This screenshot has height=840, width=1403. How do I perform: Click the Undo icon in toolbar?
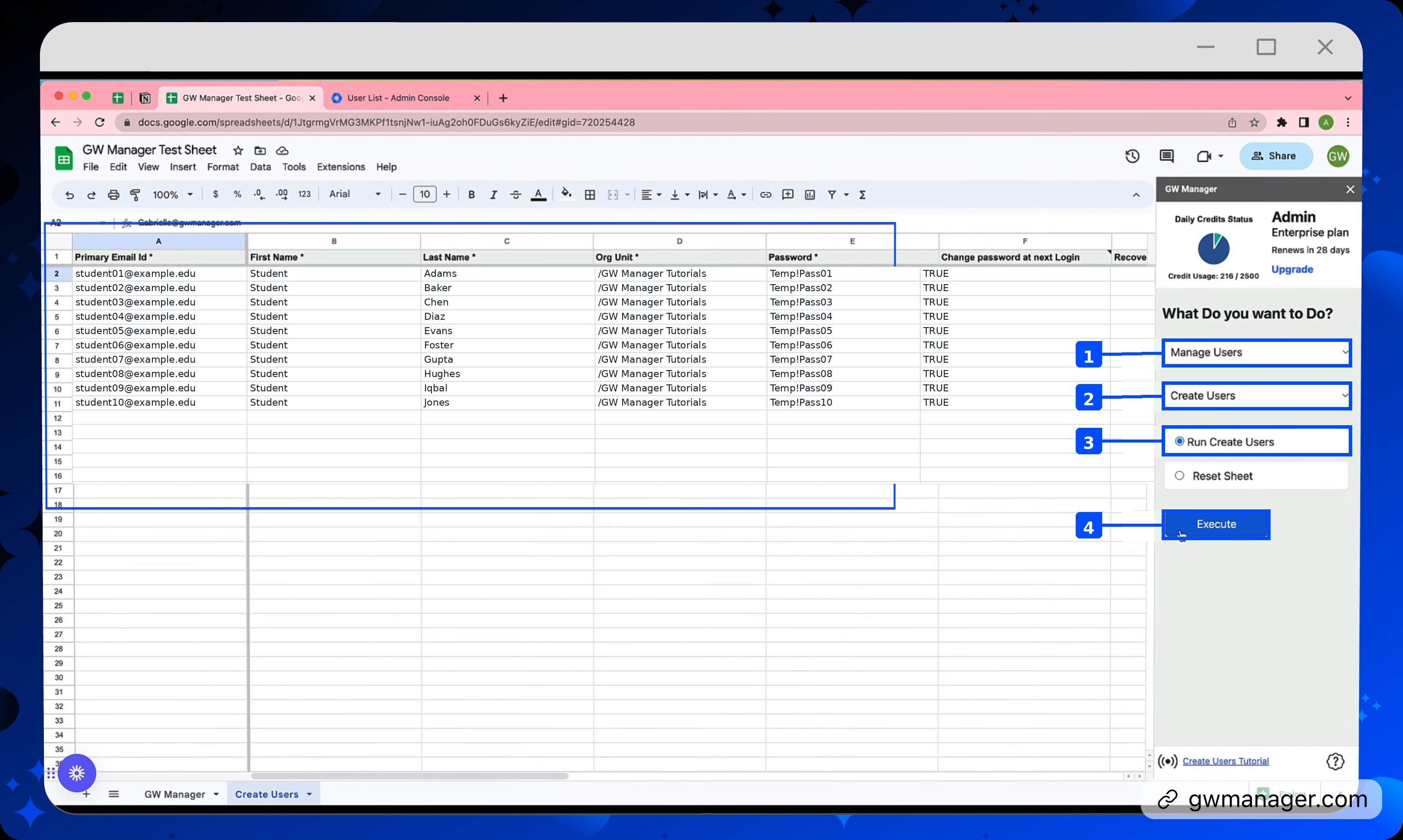[x=69, y=195]
